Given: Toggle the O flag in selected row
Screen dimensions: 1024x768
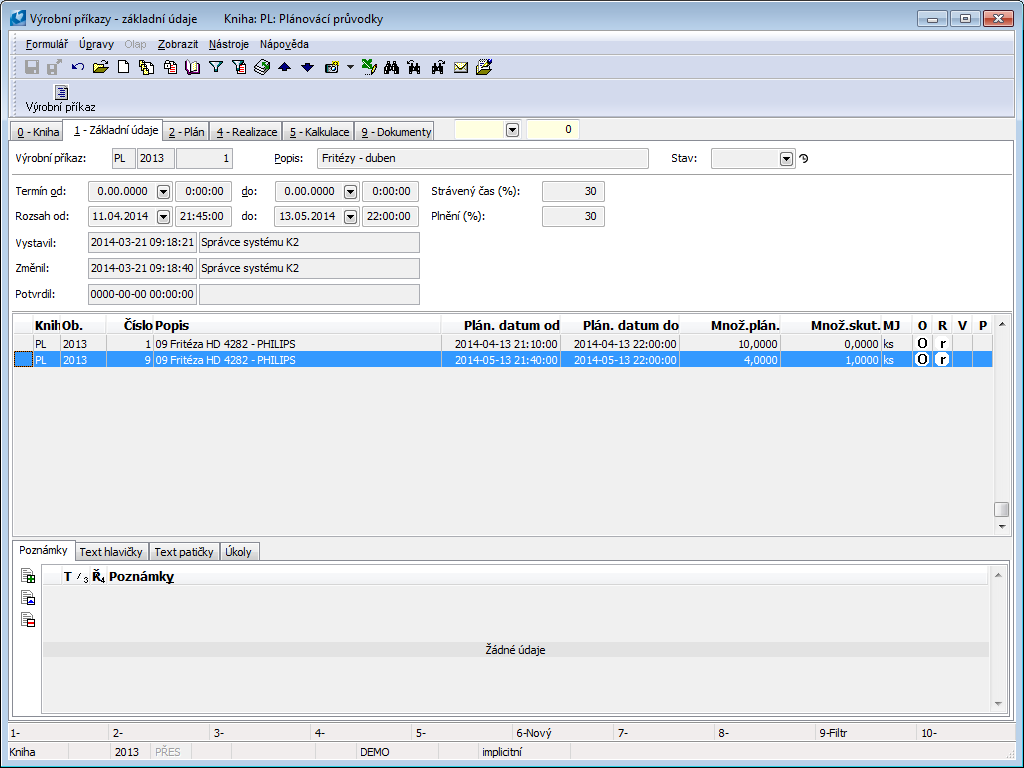Looking at the screenshot, I should 922,360.
